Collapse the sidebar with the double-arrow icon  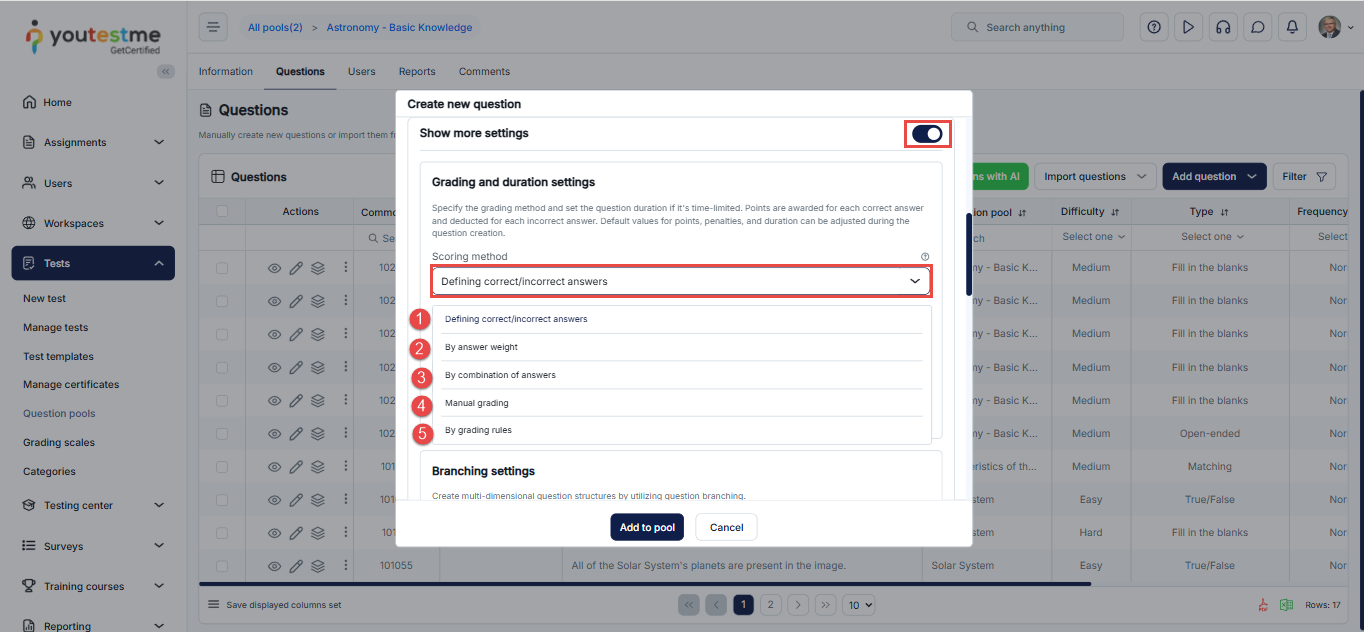pos(166,71)
